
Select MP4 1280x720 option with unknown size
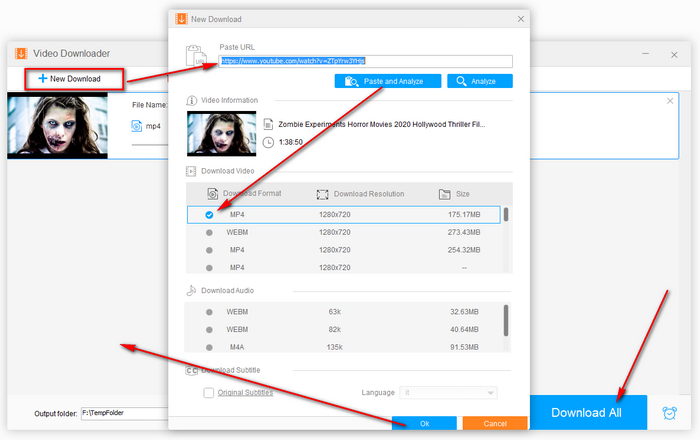(x=209, y=268)
